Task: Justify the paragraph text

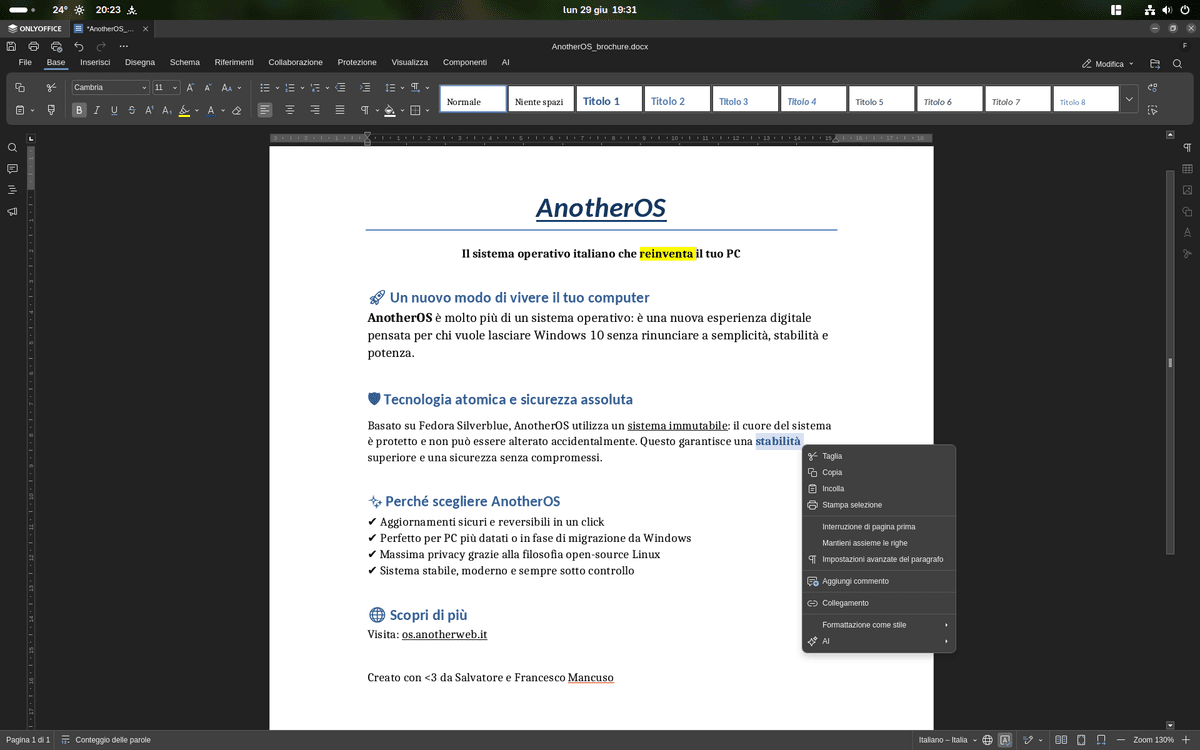Action: [340, 110]
